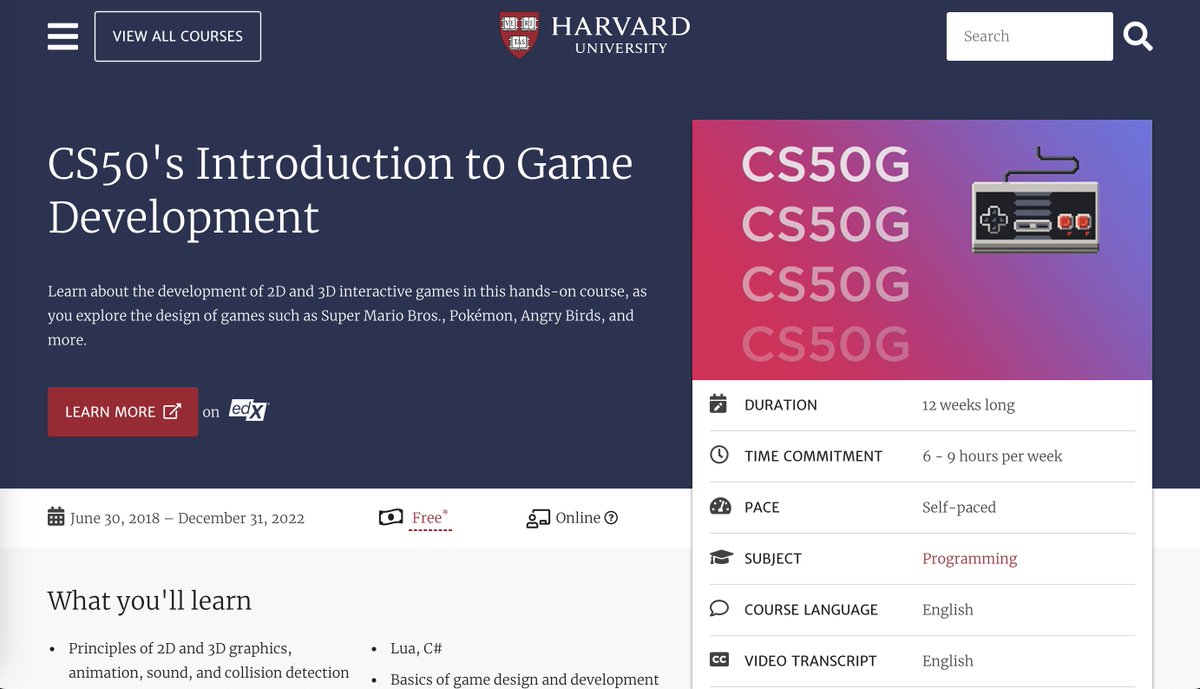Click the Duration calendar icon
This screenshot has height=689, width=1200.
(x=718, y=404)
